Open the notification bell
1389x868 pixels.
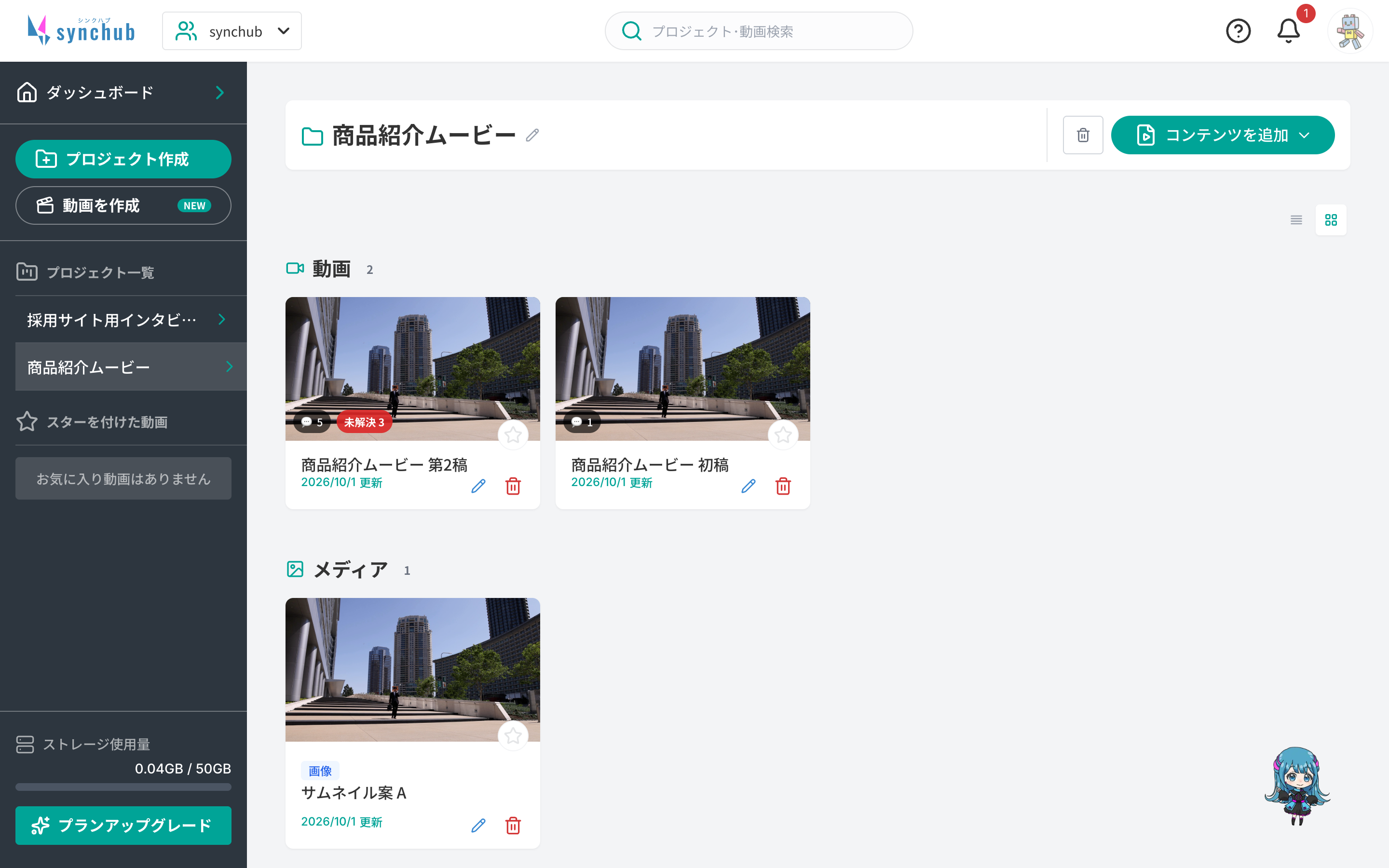point(1288,31)
